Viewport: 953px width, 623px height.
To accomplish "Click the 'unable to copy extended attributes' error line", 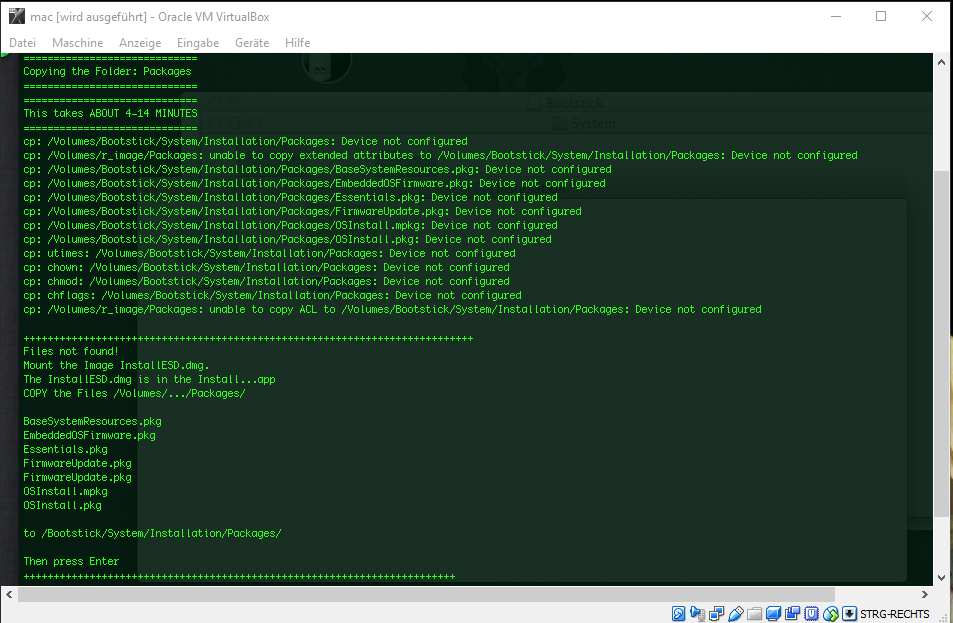I will tap(440, 155).
